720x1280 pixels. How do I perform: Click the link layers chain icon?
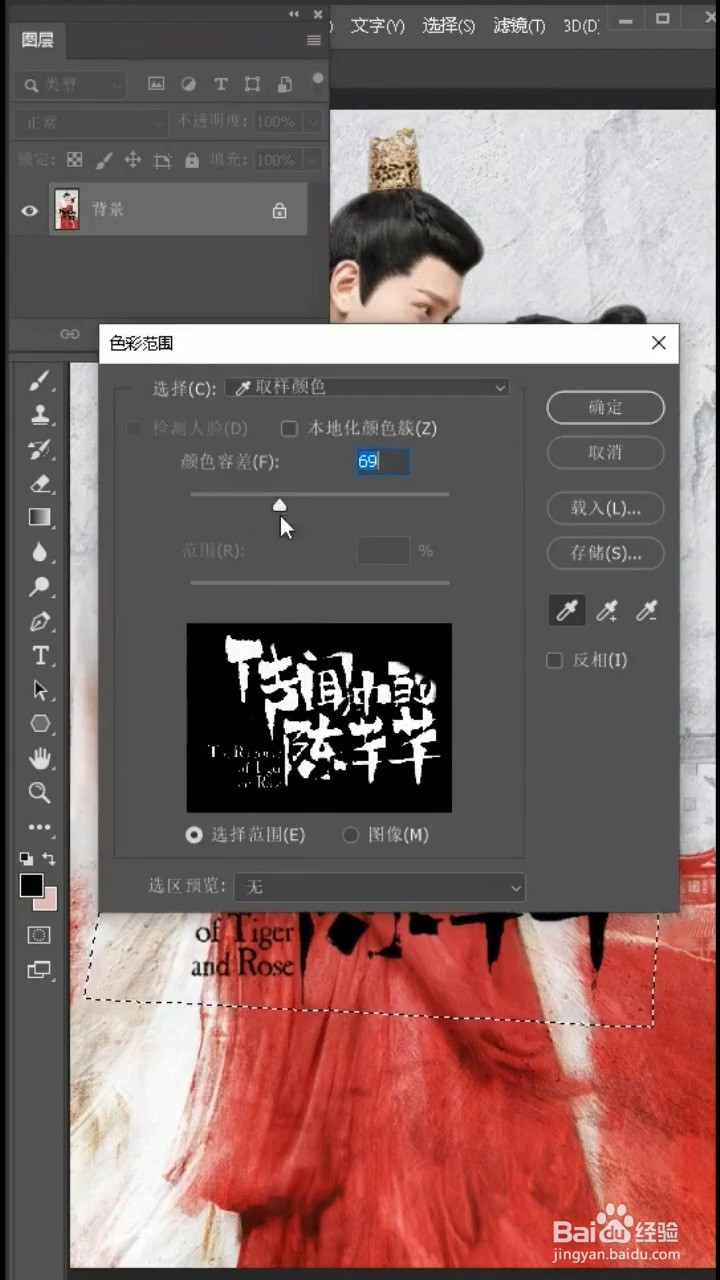coord(69,334)
